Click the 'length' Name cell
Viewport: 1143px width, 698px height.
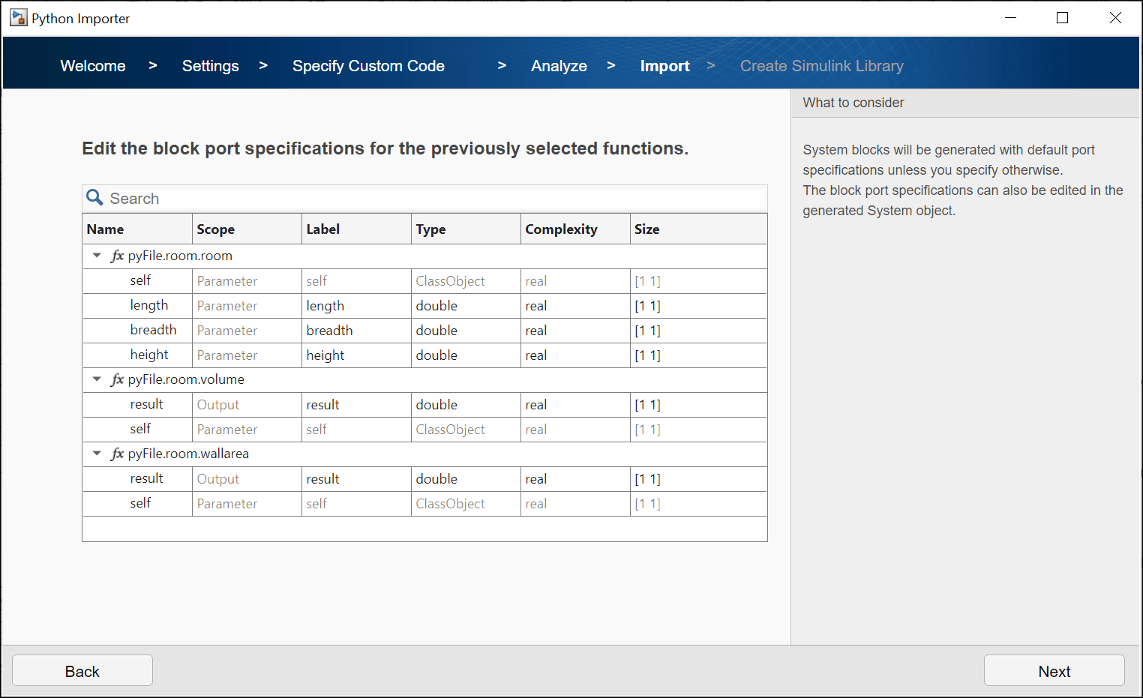[x=137, y=305]
